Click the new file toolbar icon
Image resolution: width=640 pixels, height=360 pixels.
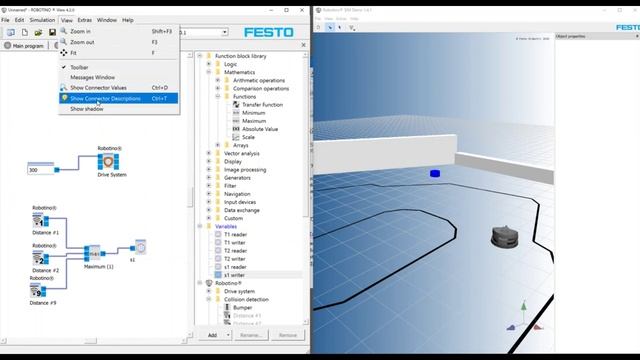point(25,32)
